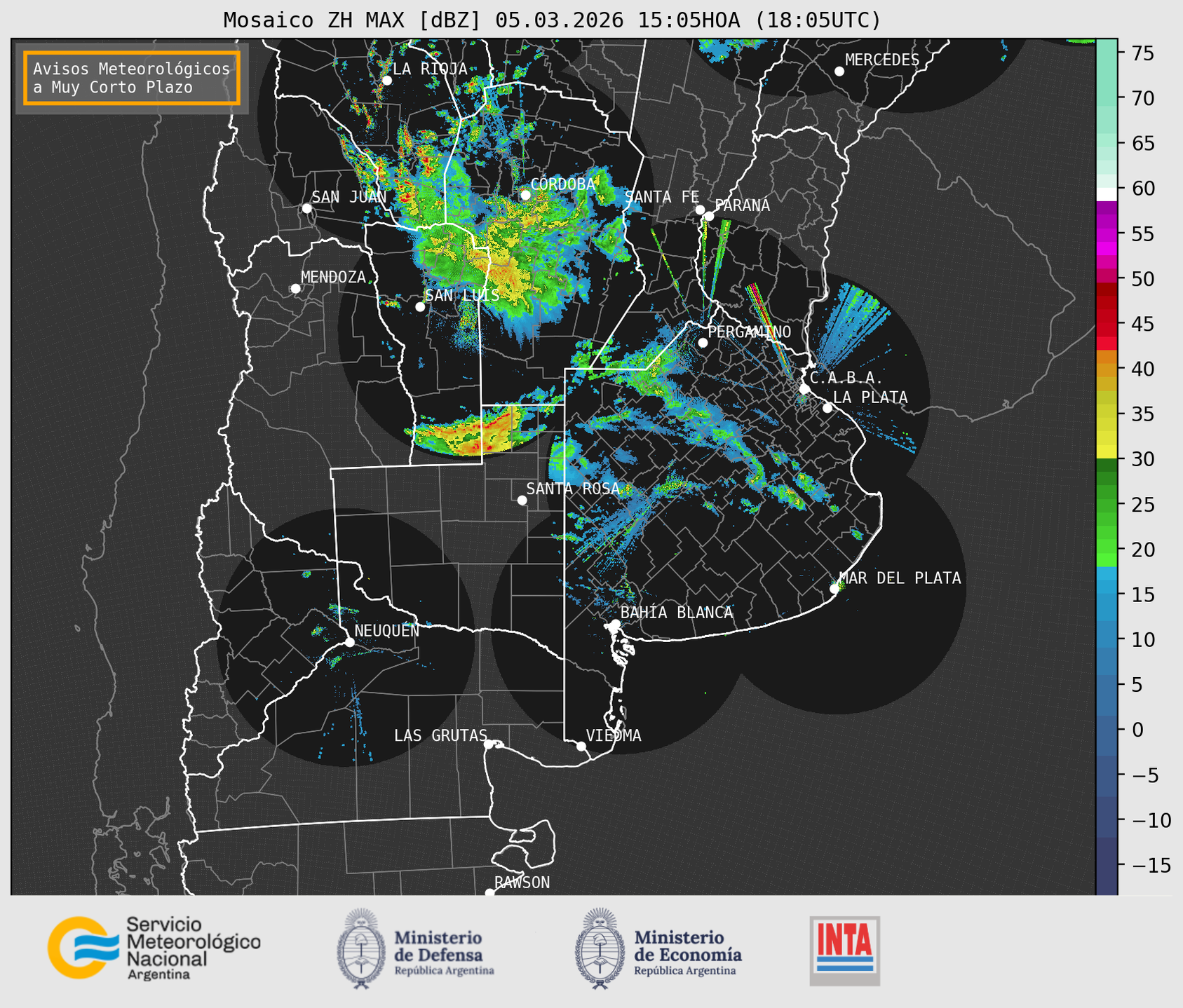Select the SANTA ROSA city marker dot
The height and width of the screenshot is (1008, 1183).
click(522, 500)
